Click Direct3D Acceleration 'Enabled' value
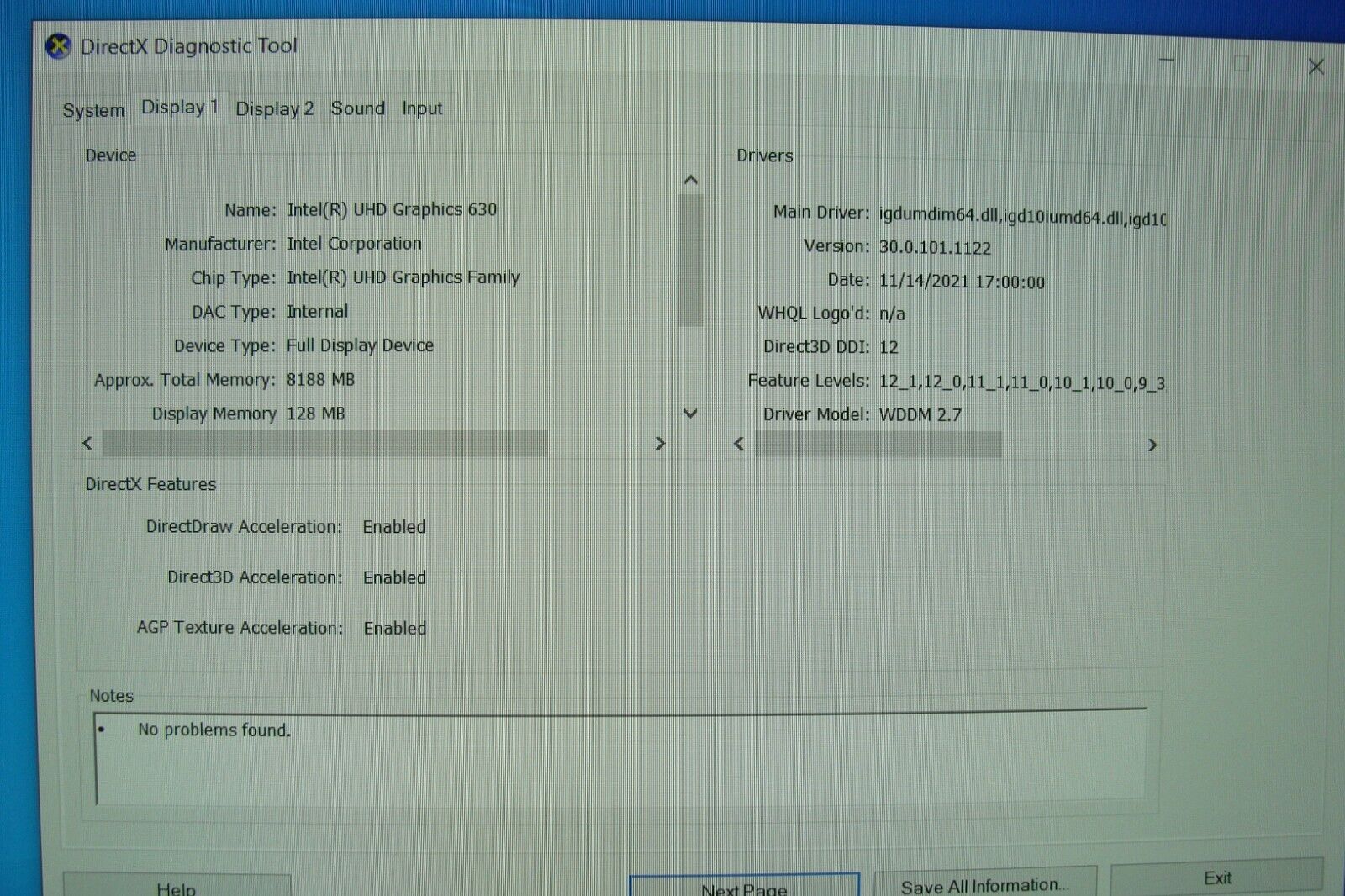 pyautogui.click(x=394, y=578)
